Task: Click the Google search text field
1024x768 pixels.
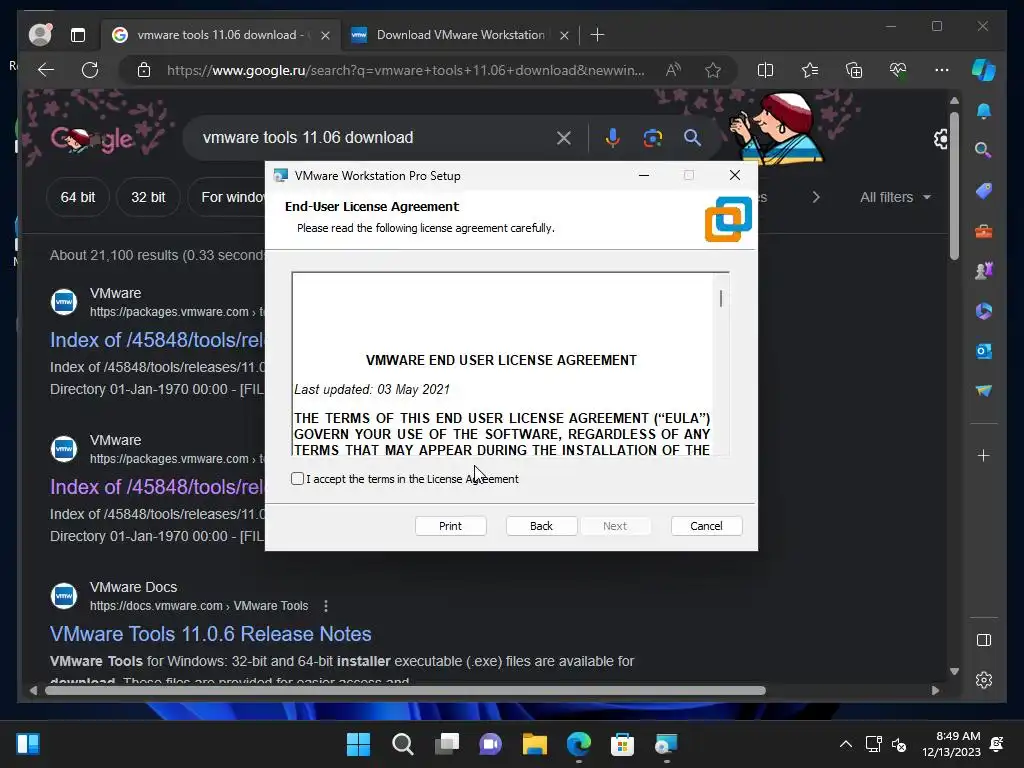Action: [372, 138]
